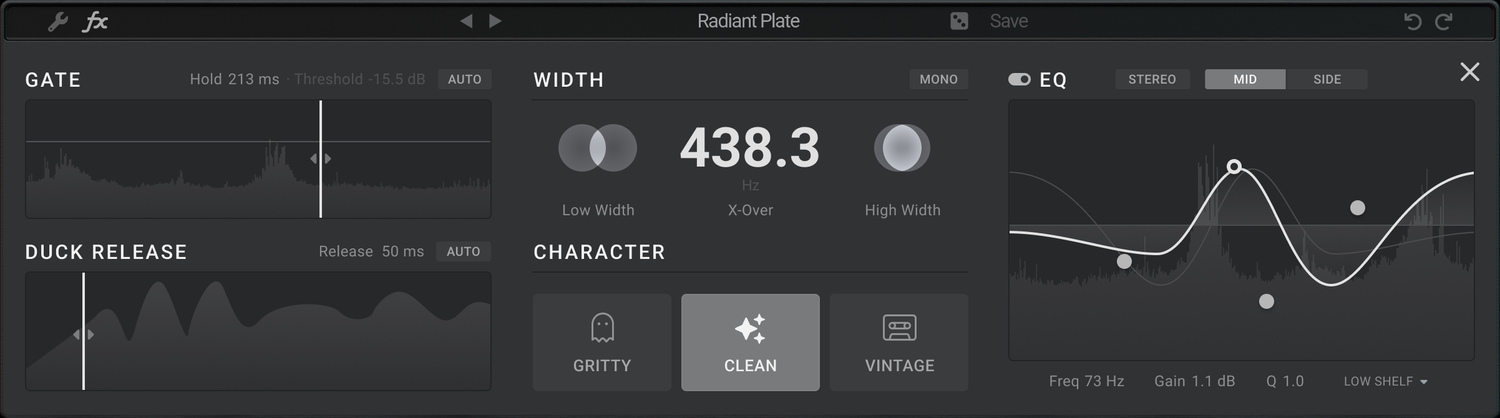Image resolution: width=1500 pixels, height=418 pixels.
Task: Go to next preset arrow
Action: [x=496, y=21]
